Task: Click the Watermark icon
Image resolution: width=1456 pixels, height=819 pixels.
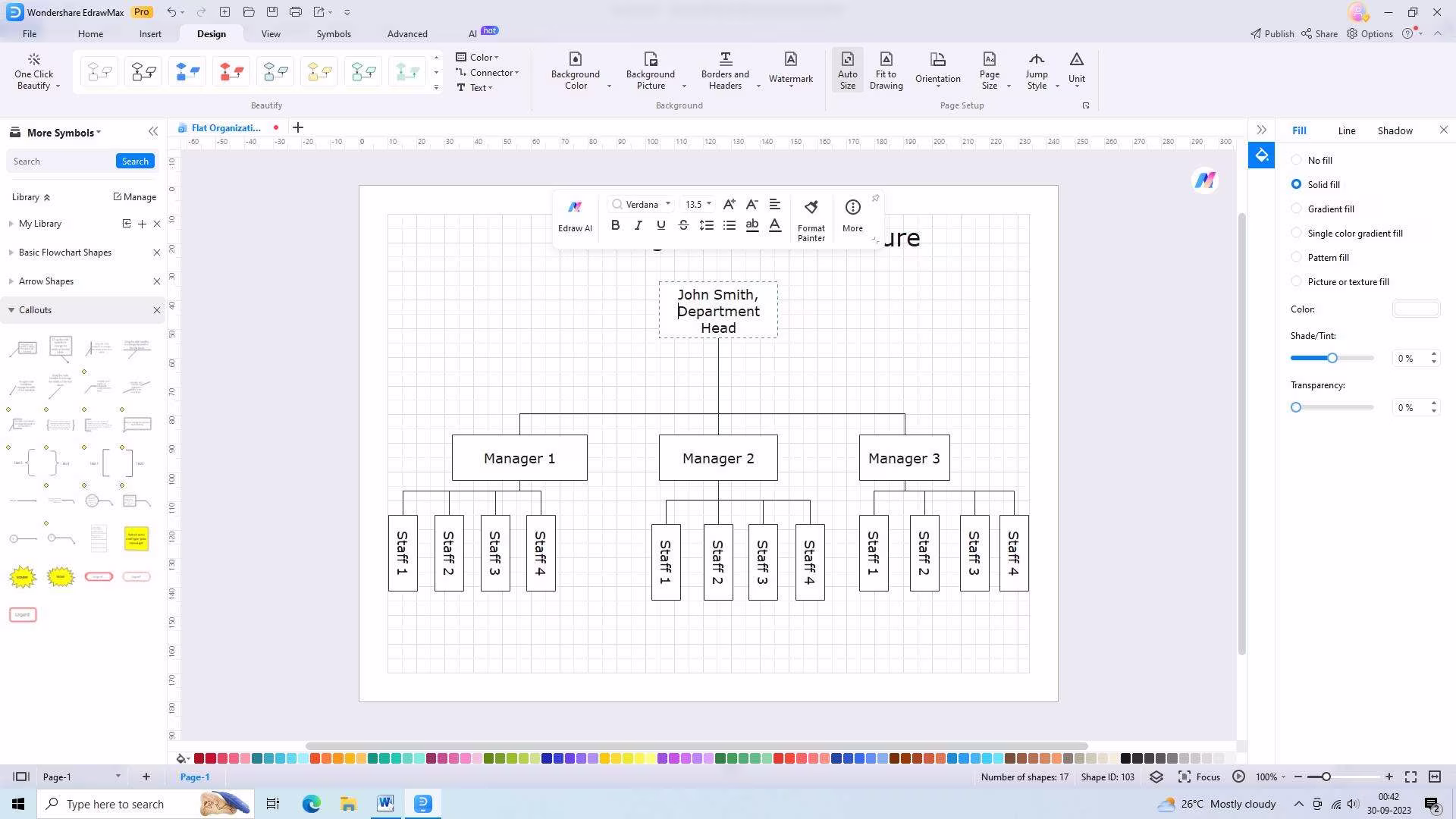Action: click(790, 68)
